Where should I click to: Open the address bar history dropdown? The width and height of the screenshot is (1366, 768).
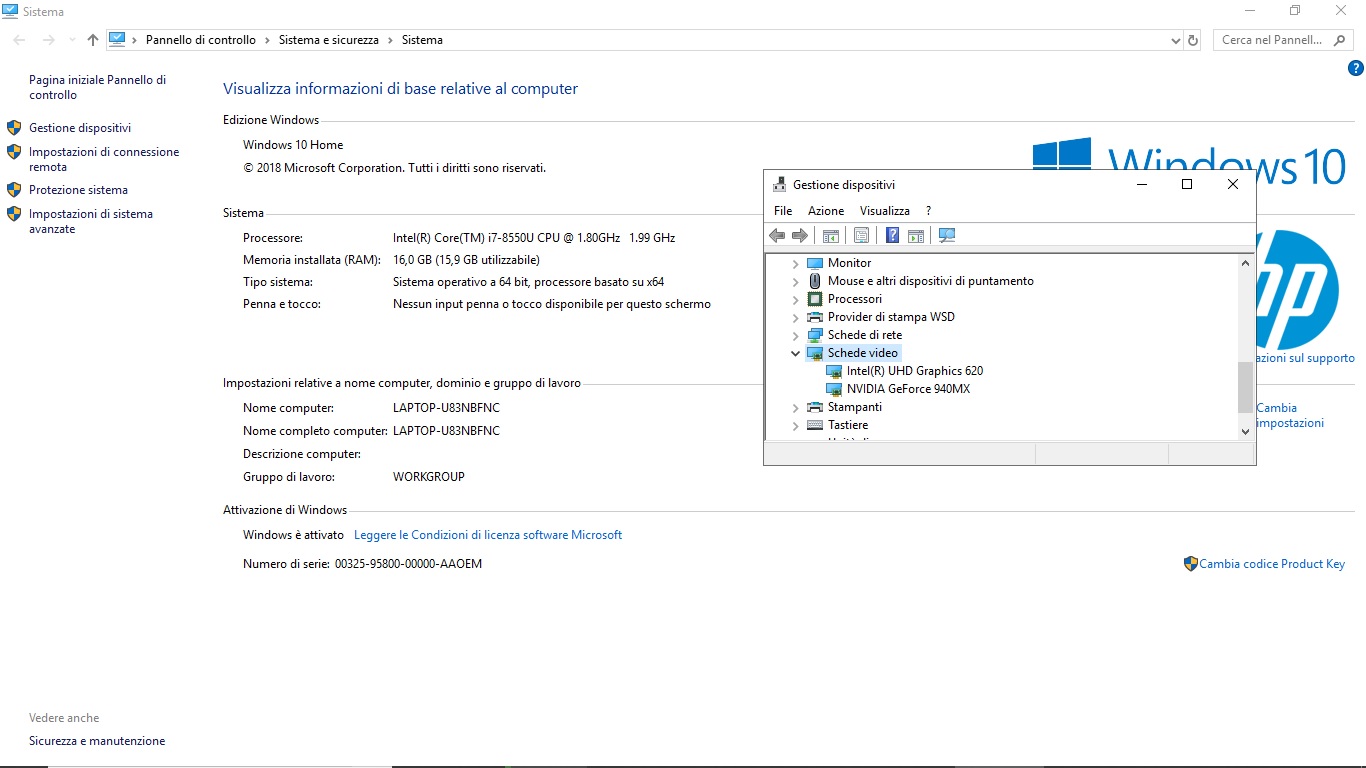(x=1176, y=41)
